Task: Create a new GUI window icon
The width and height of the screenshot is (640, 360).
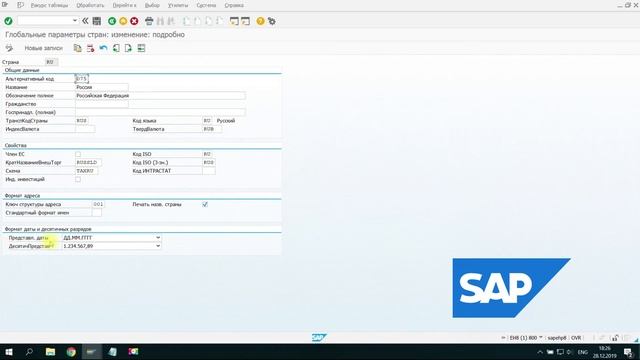Action: tap(234, 21)
